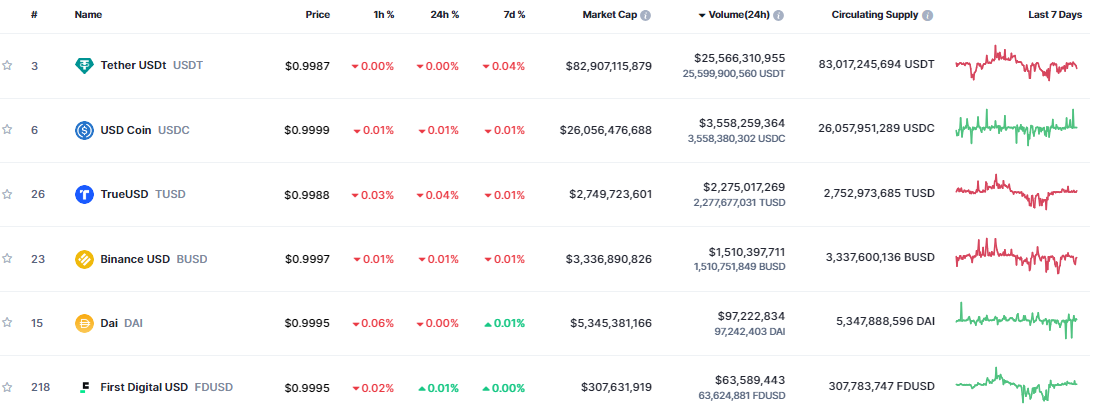This screenshot has height=414, width=1102.
Task: Star Dai to add to watchlist
Action: click(8, 323)
